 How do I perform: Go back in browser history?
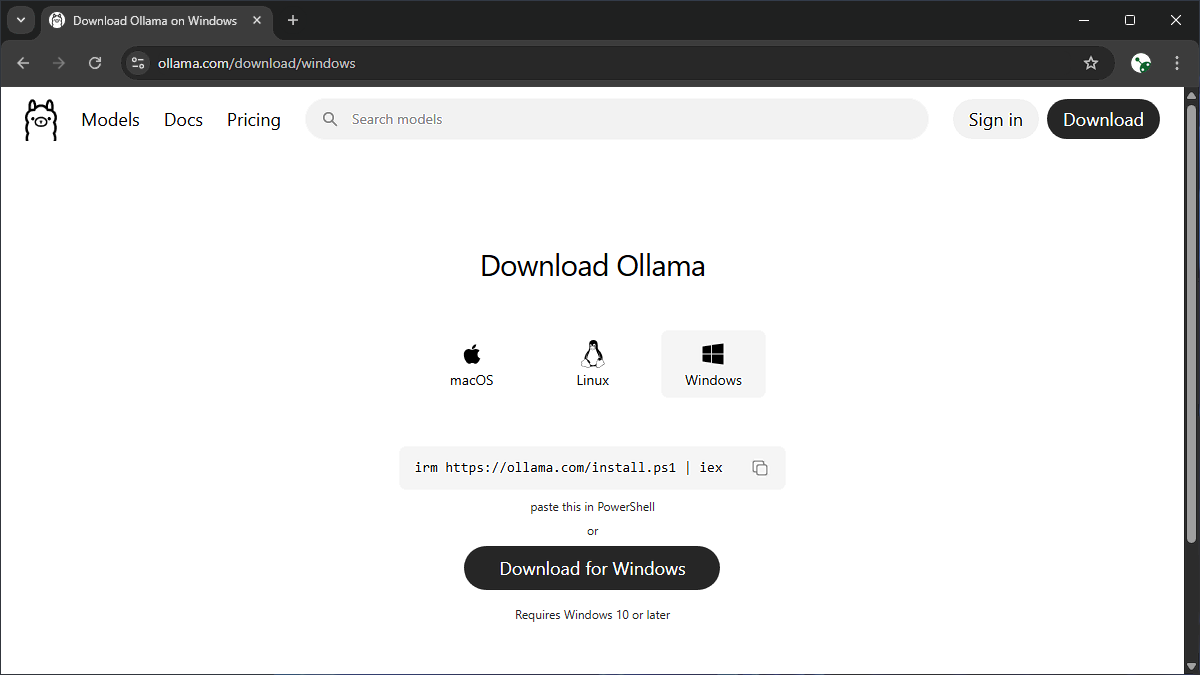[x=23, y=63]
